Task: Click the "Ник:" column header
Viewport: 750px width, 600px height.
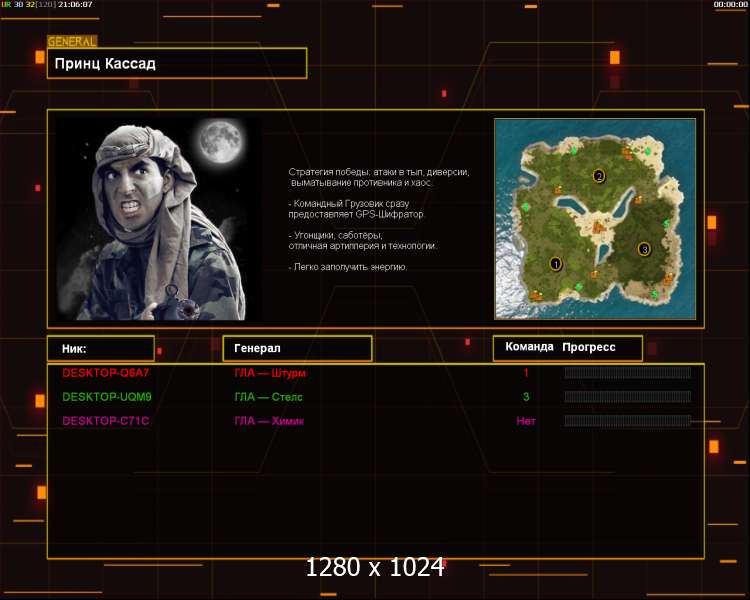Action: tap(100, 348)
